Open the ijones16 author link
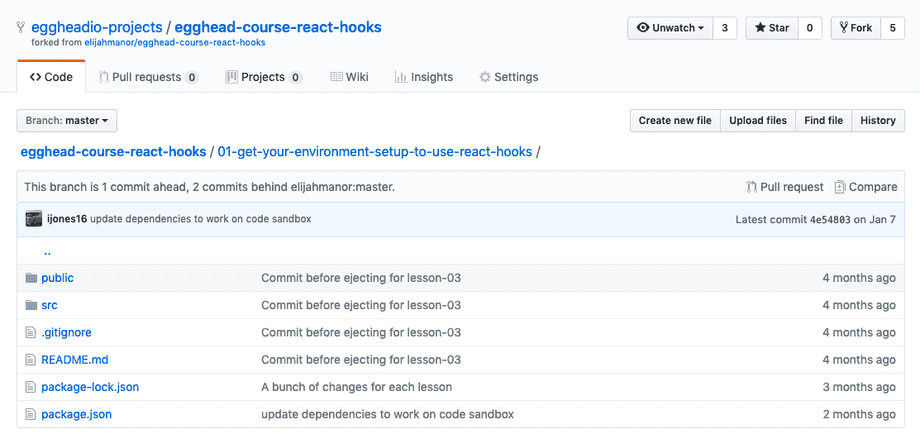The height and width of the screenshot is (434, 920). [x=67, y=219]
